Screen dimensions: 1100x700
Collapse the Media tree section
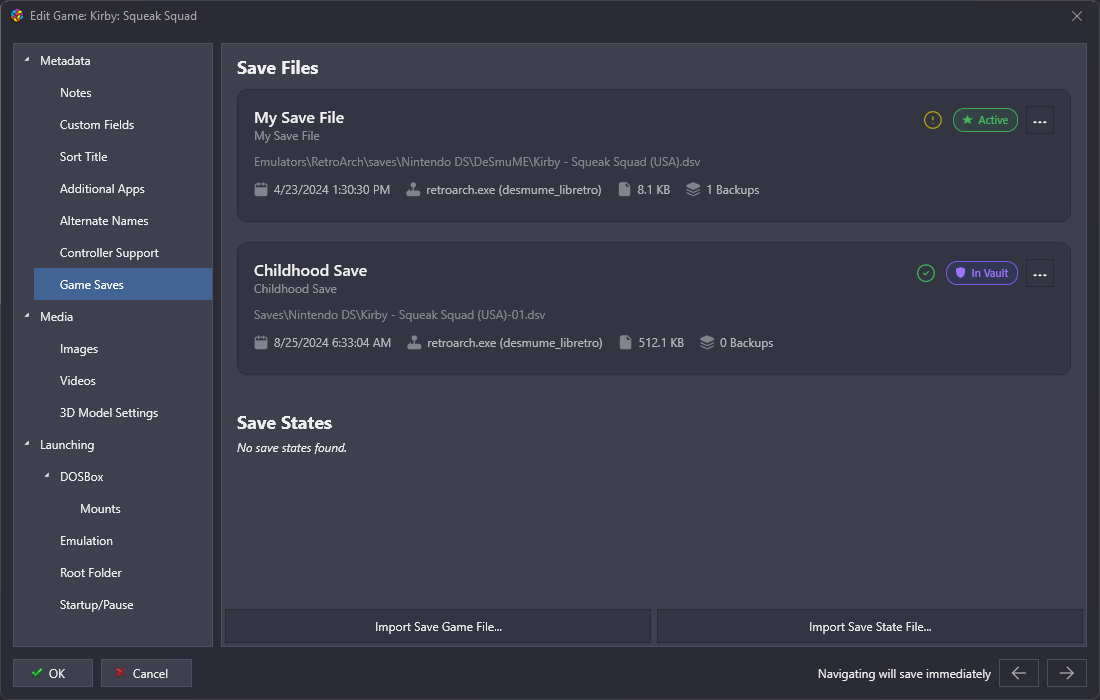[27, 316]
